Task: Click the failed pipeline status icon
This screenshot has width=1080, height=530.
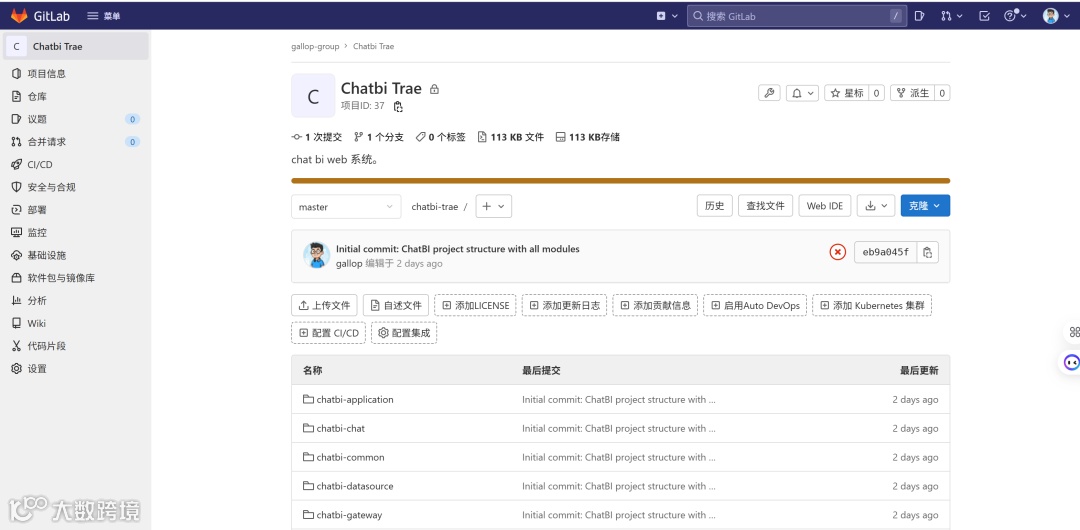Action: (x=837, y=252)
